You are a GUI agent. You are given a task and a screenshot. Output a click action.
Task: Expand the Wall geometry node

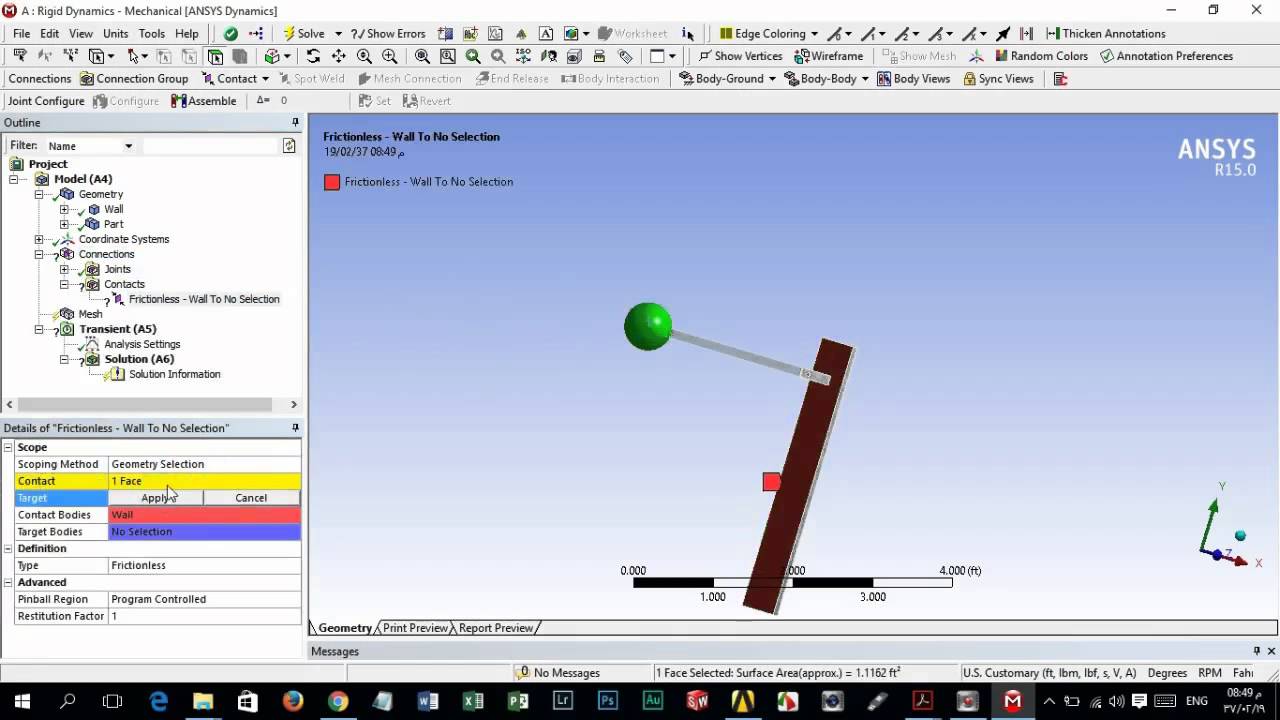pos(64,209)
